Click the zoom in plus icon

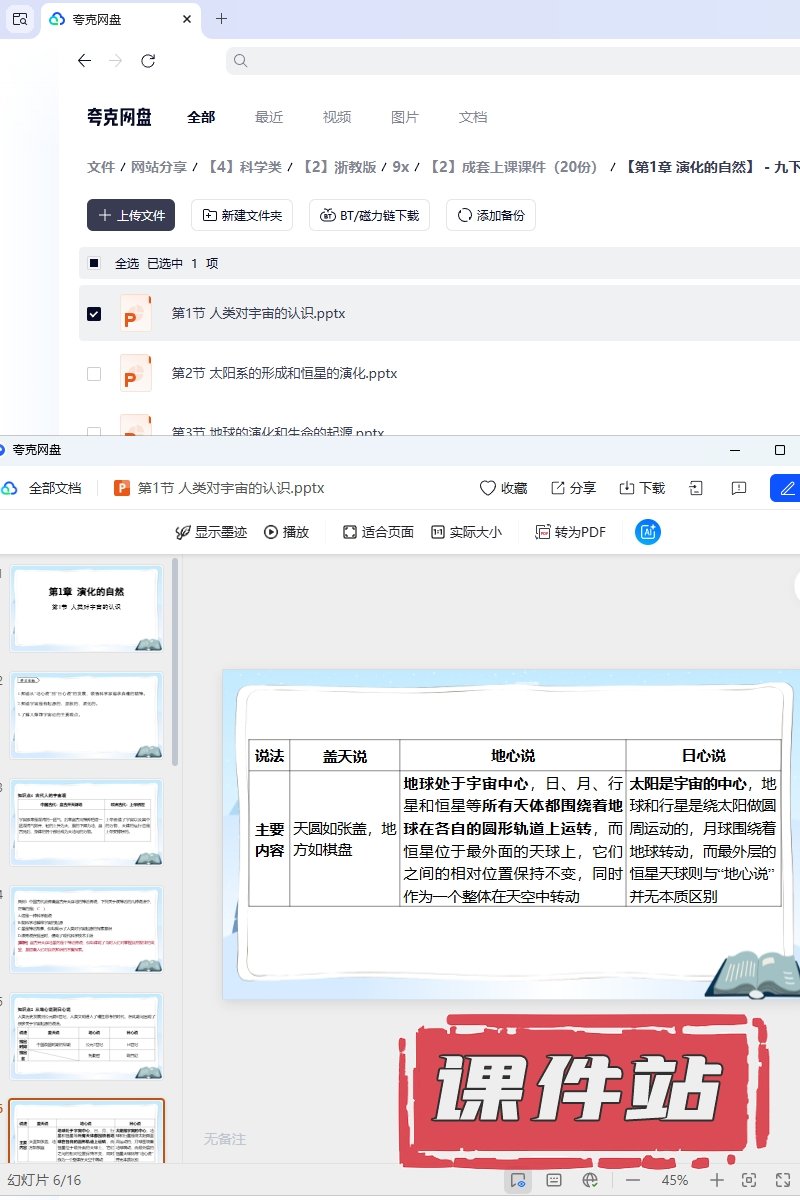[717, 1180]
